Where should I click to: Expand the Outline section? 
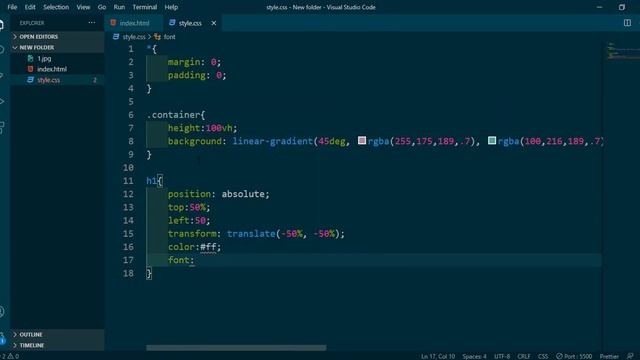57,334
